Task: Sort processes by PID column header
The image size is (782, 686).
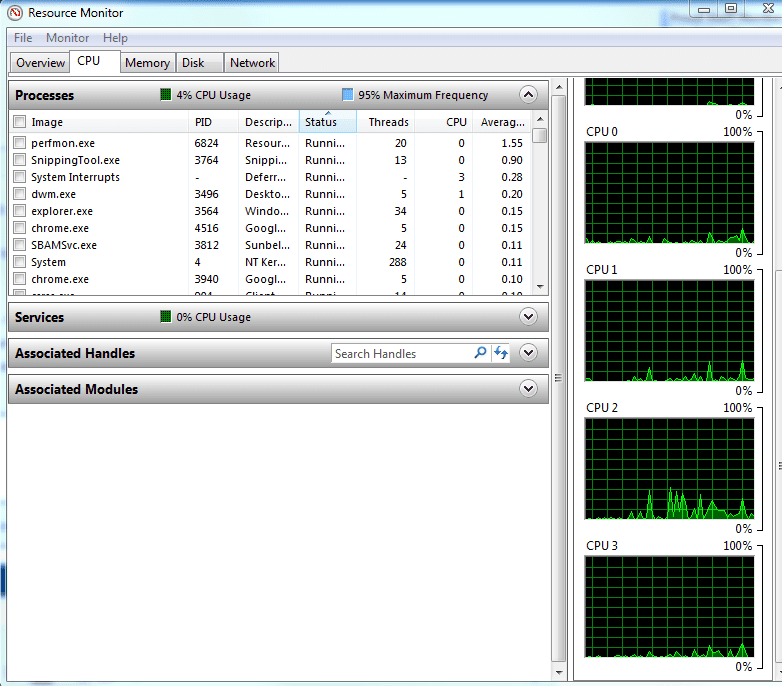Action: click(x=213, y=122)
